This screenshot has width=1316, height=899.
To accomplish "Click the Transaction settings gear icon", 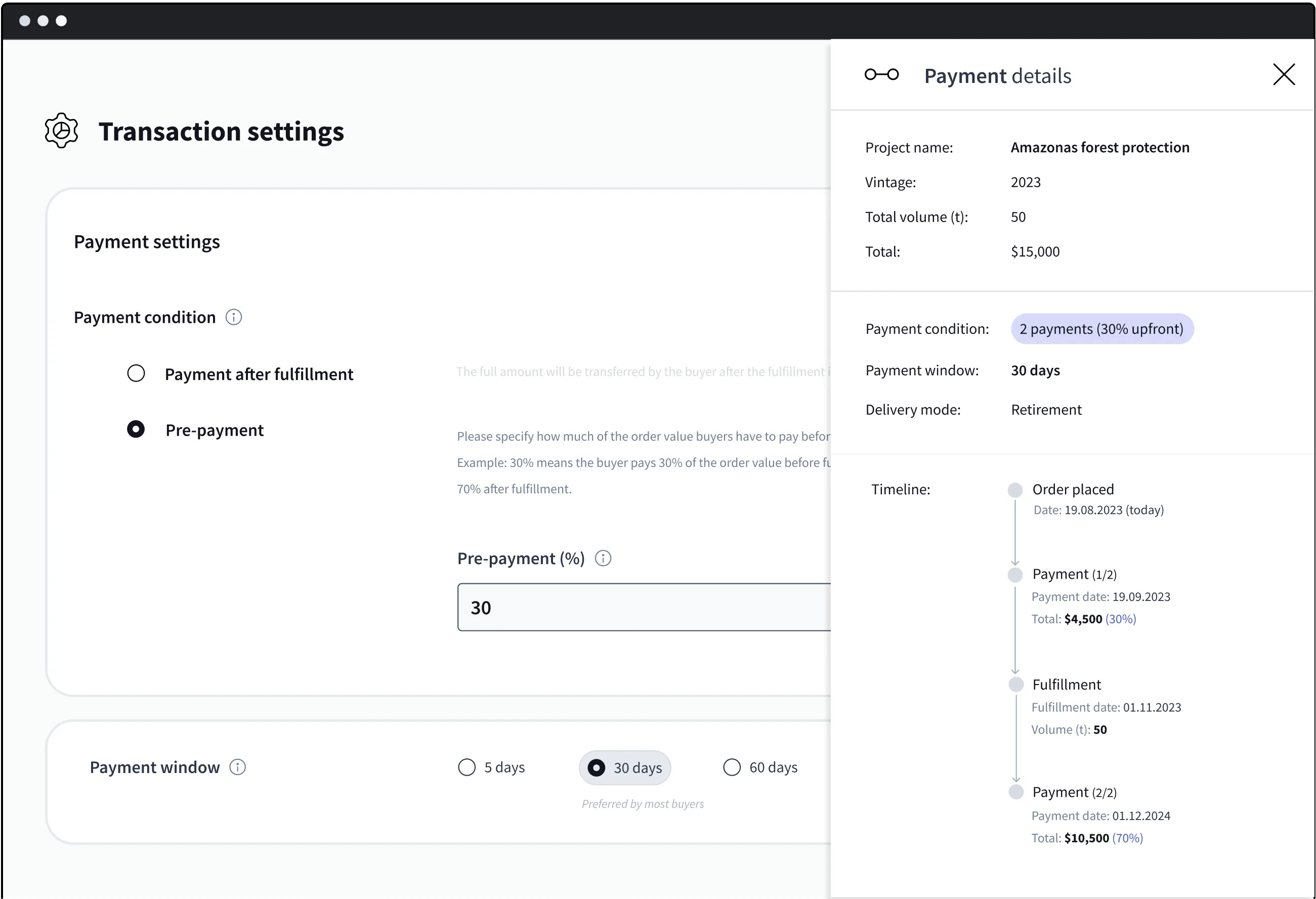I will pyautogui.click(x=61, y=130).
